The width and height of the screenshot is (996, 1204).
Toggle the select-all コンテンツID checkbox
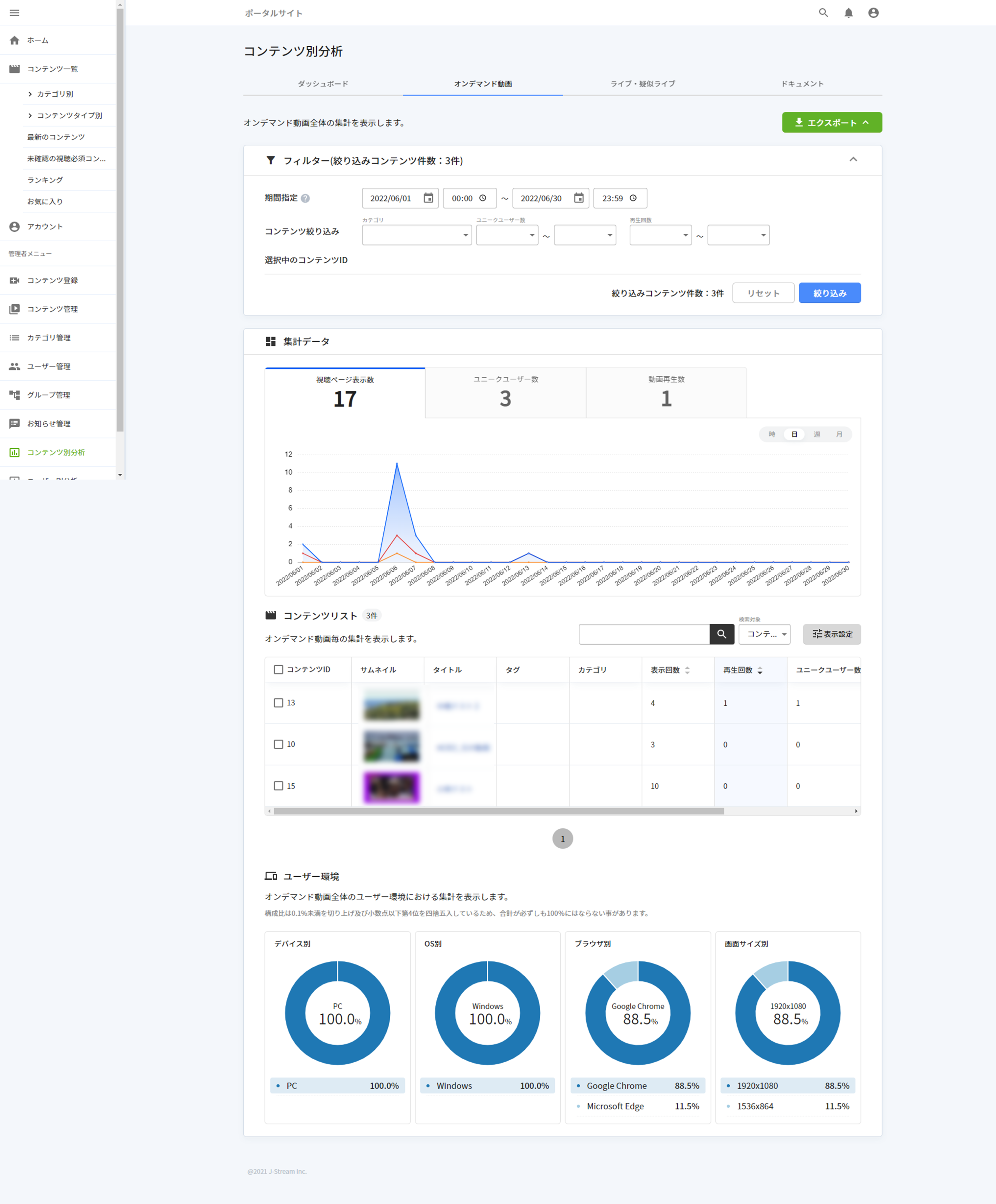pyautogui.click(x=279, y=670)
